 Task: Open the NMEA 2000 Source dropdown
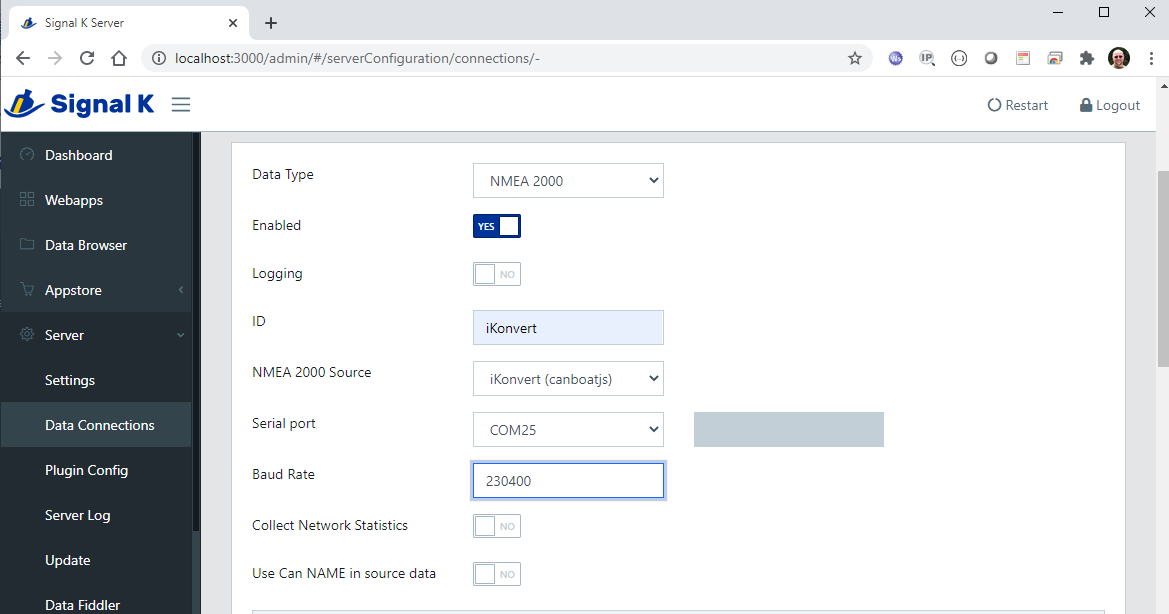(x=568, y=379)
